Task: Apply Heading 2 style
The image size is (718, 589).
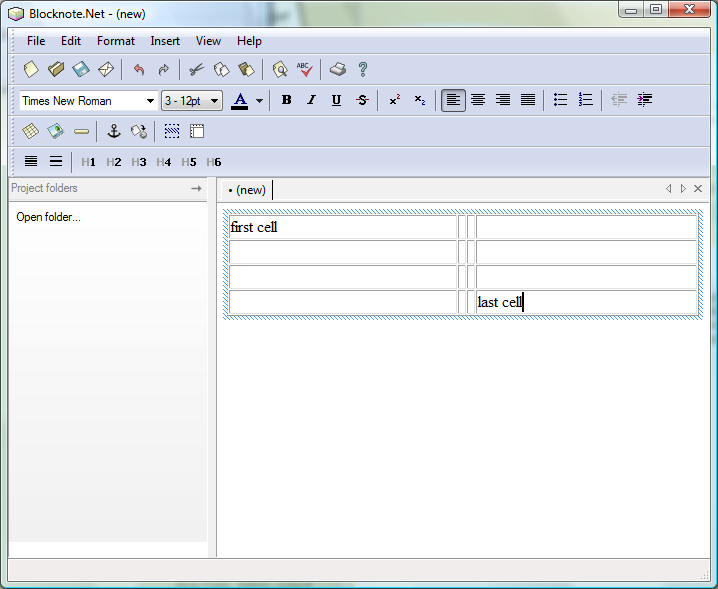Action: (114, 162)
